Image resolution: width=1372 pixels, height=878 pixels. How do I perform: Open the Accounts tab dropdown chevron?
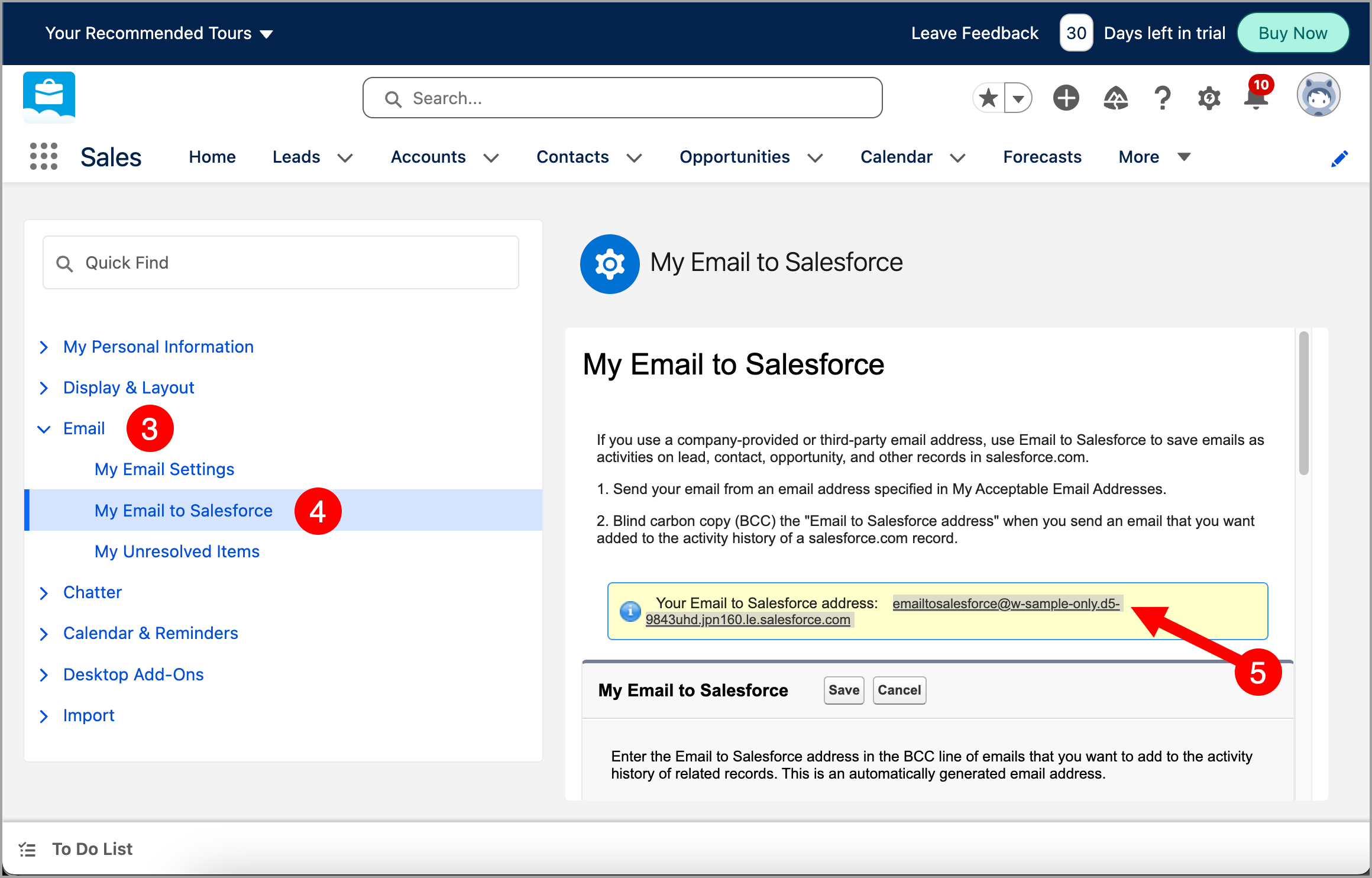point(491,157)
